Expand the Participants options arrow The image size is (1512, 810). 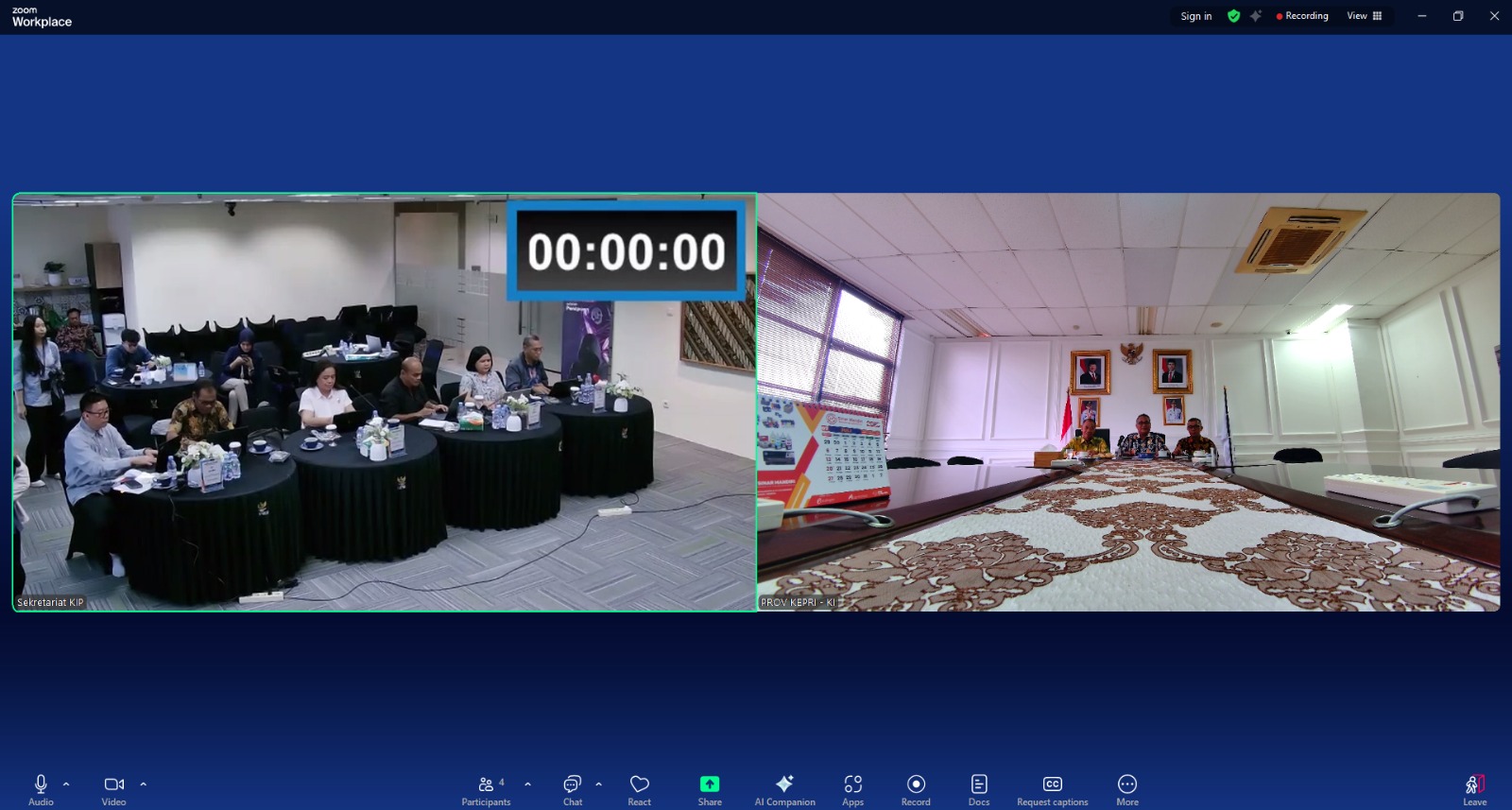coord(527,784)
